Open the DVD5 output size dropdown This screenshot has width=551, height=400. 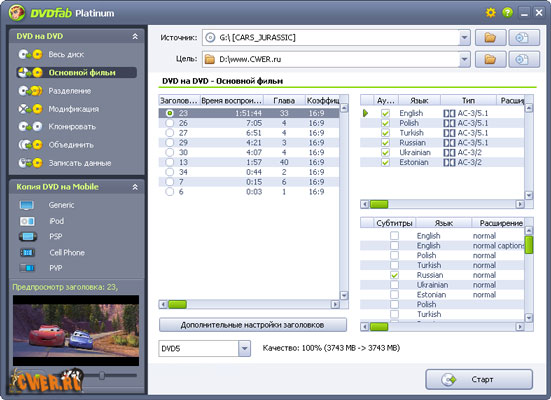click(x=244, y=349)
